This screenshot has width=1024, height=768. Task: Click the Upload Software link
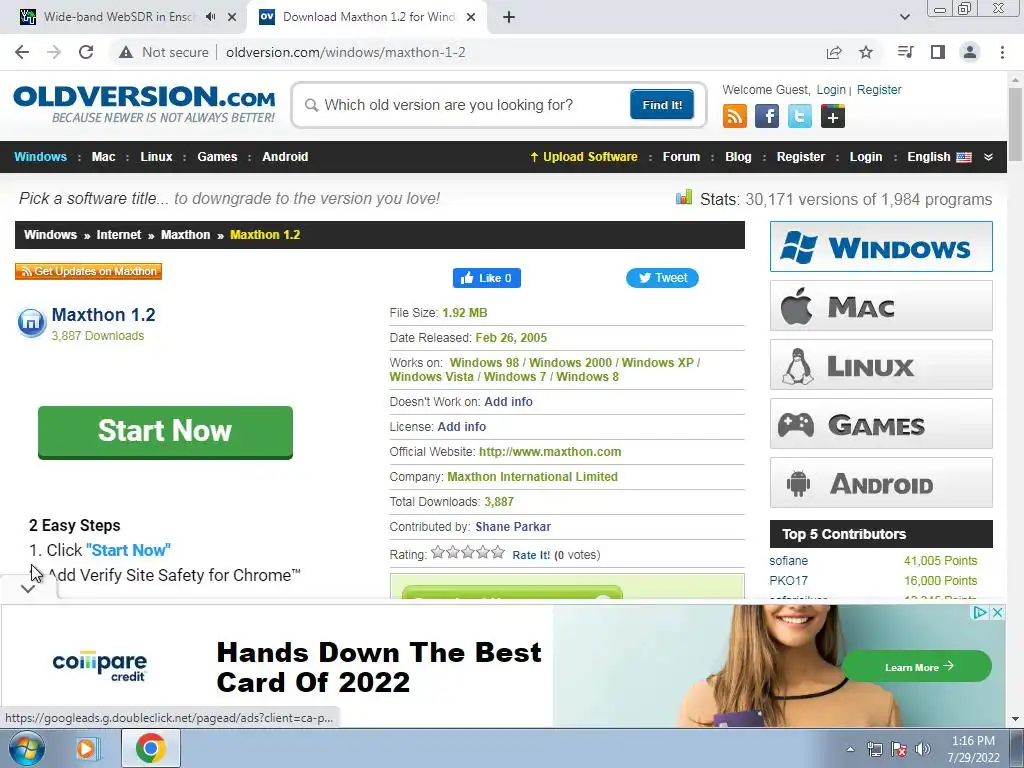(x=584, y=157)
